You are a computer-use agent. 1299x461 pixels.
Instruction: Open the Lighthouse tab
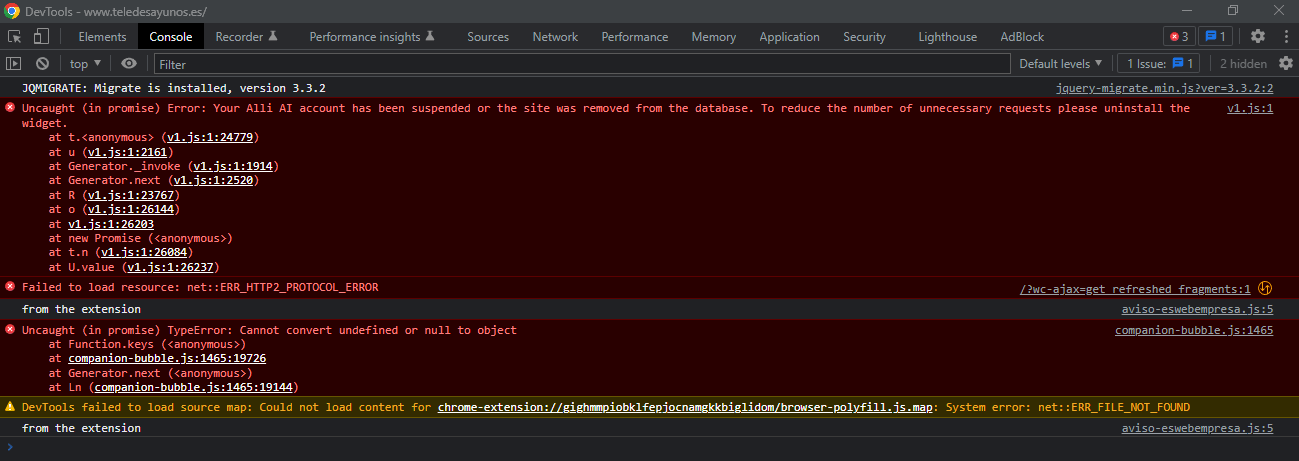pyautogui.click(x=948, y=37)
